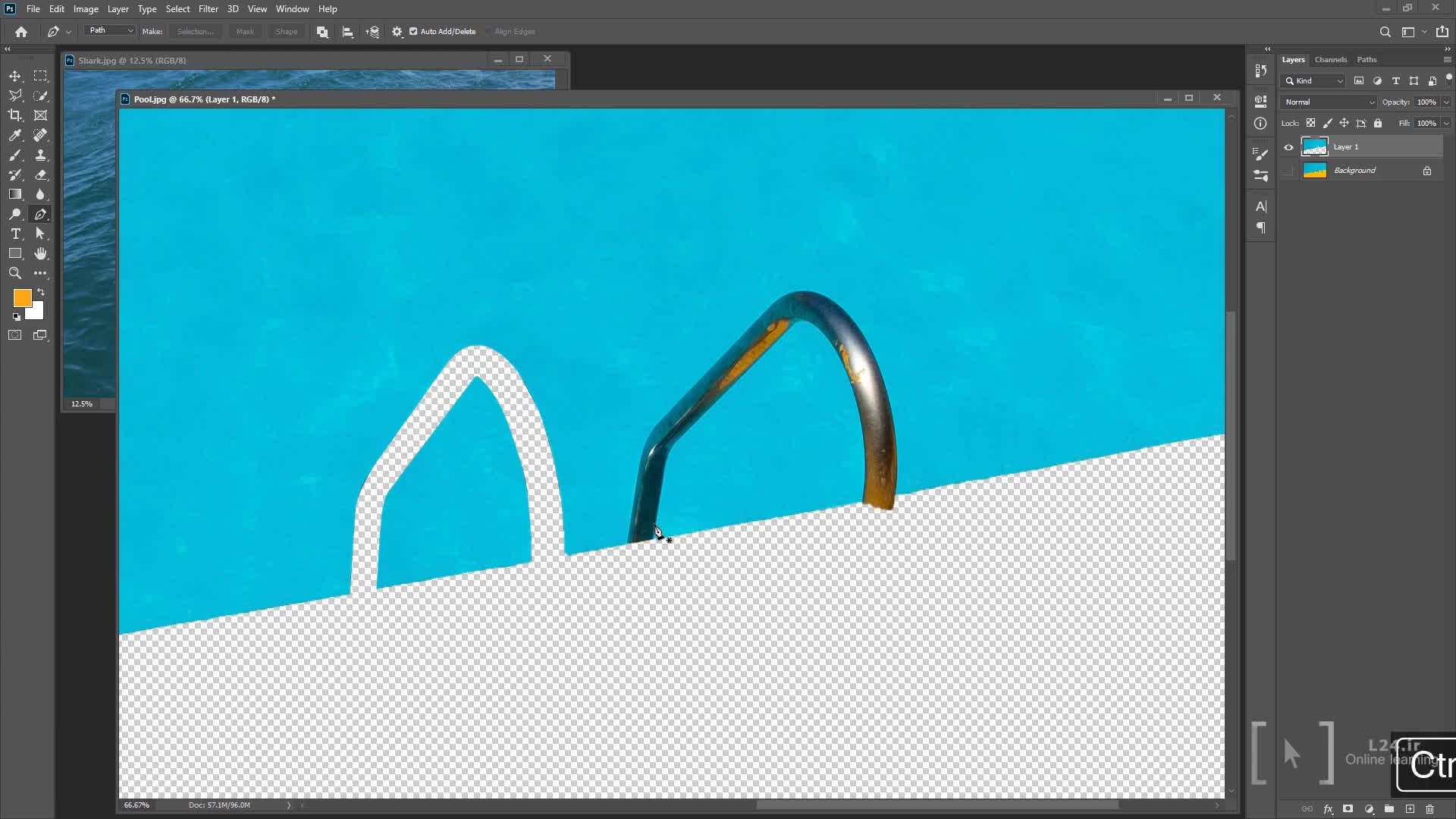
Task: Open the Filter menu
Action: click(x=208, y=9)
